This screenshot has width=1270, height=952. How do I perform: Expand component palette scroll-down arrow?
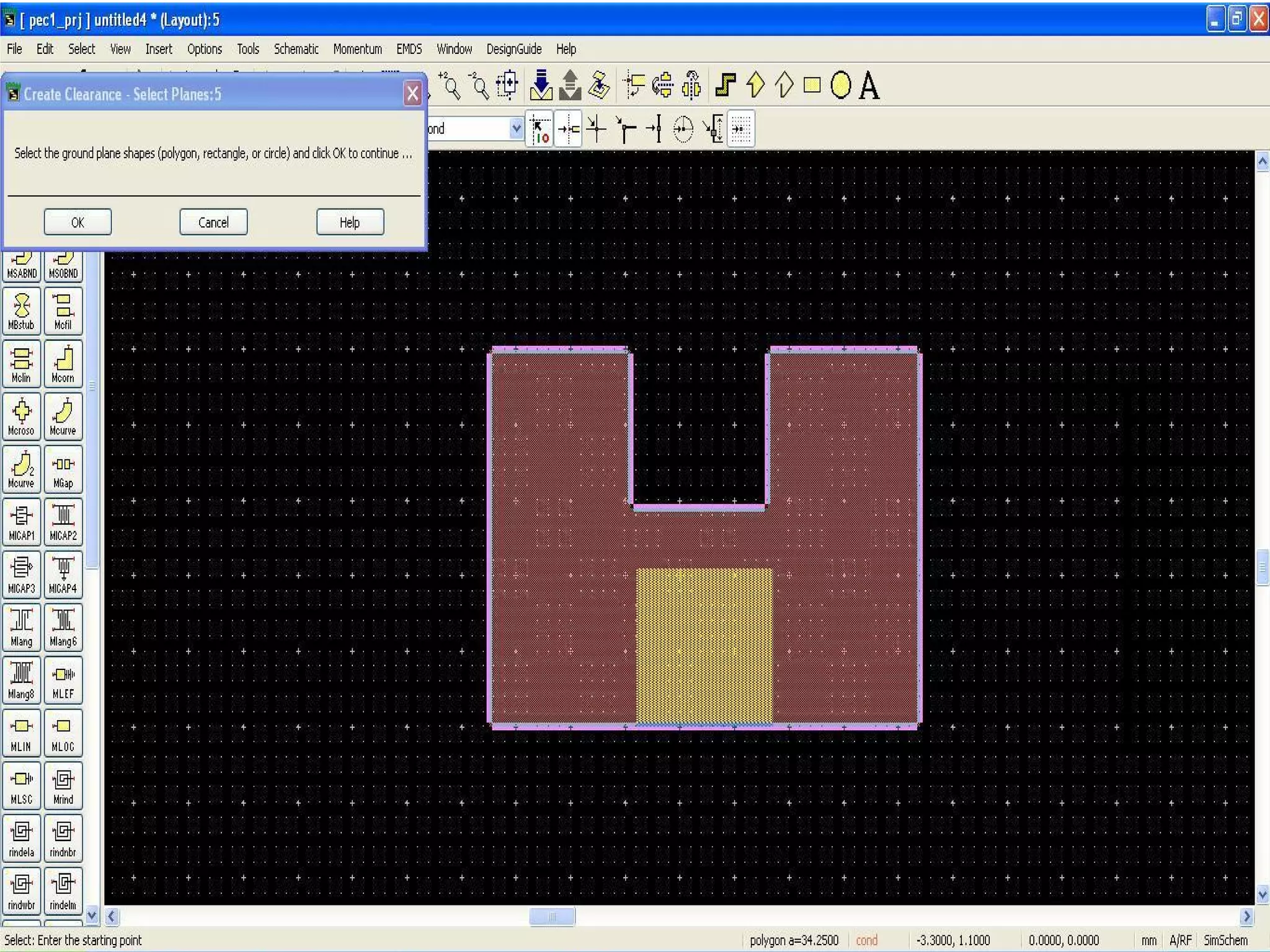[92, 915]
